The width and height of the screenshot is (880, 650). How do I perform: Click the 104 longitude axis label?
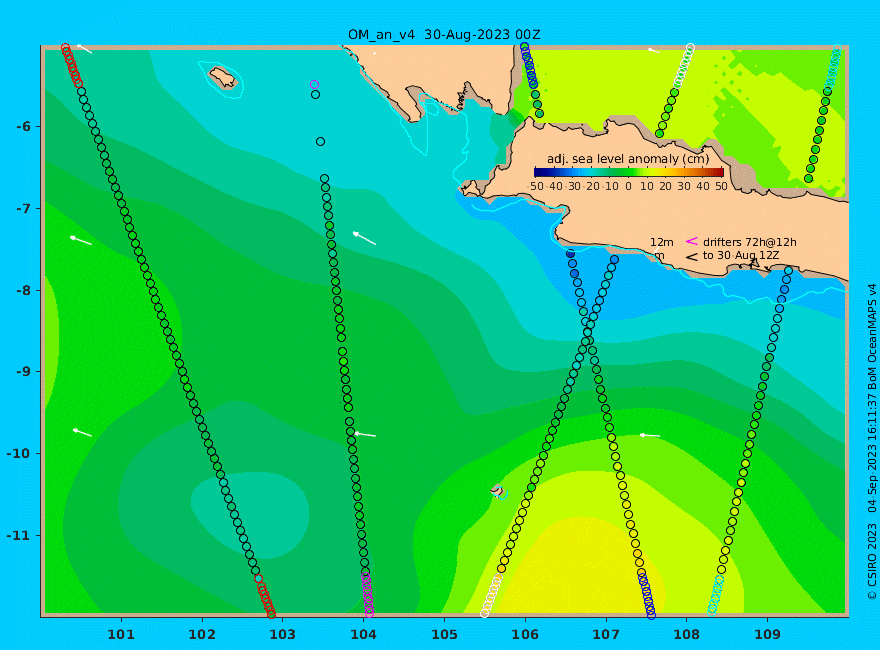tap(364, 635)
